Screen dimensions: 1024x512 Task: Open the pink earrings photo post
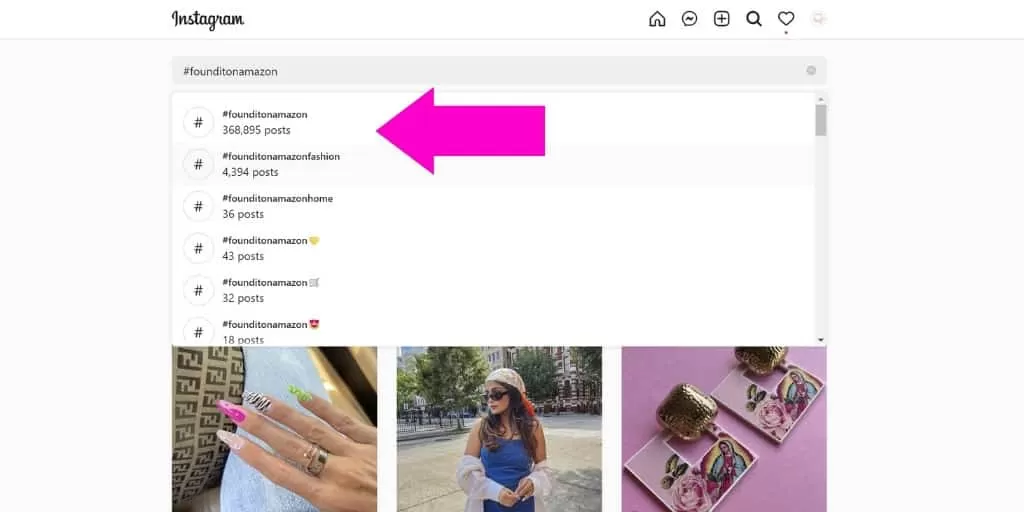coord(724,429)
